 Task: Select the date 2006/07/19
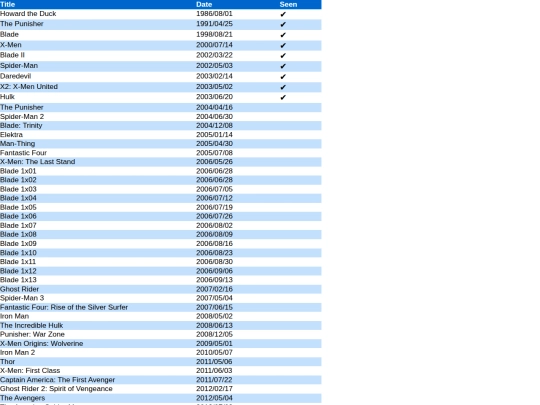pos(214,207)
